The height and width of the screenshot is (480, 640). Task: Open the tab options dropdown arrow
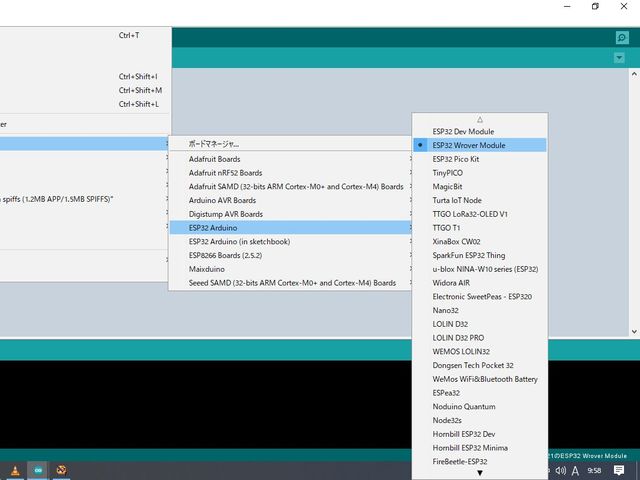619,58
